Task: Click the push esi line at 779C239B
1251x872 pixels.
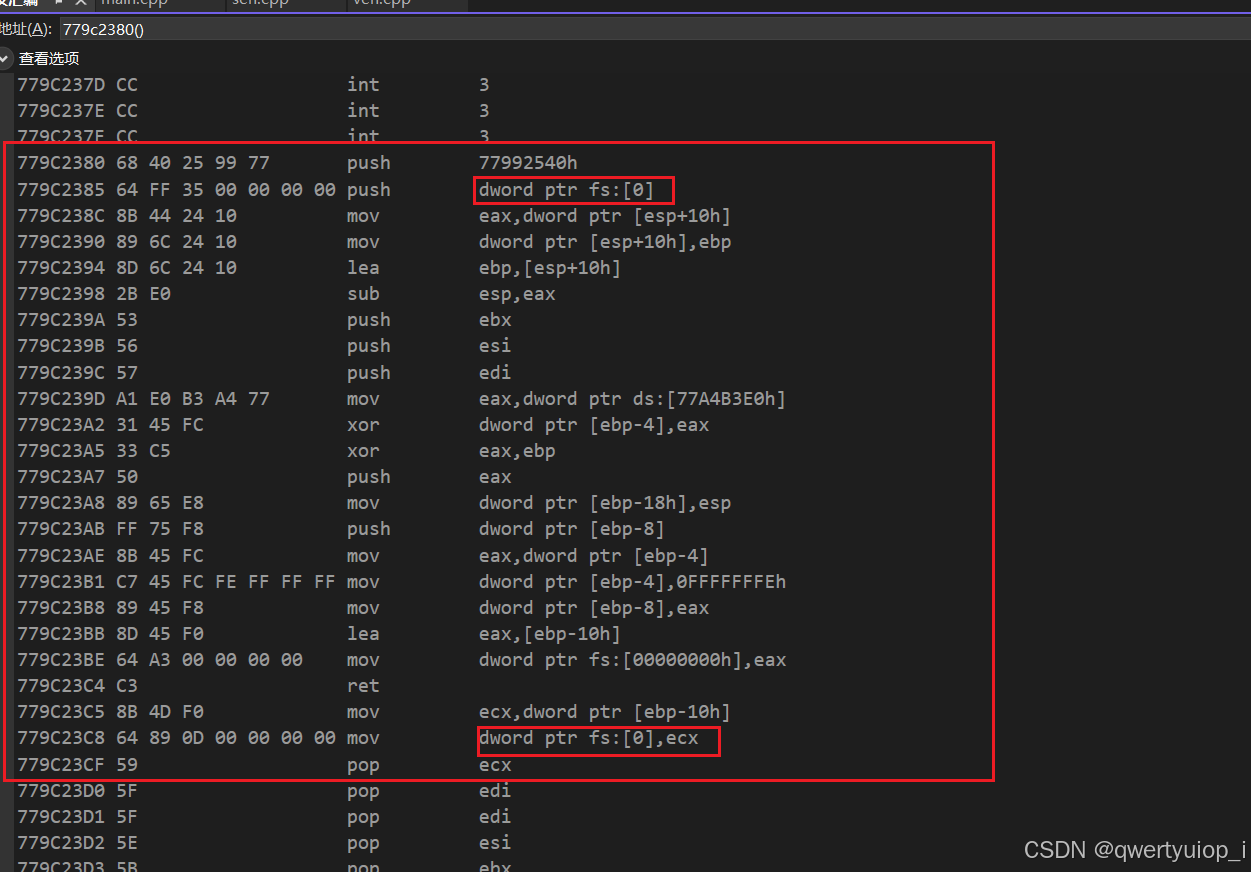Action: pos(264,346)
